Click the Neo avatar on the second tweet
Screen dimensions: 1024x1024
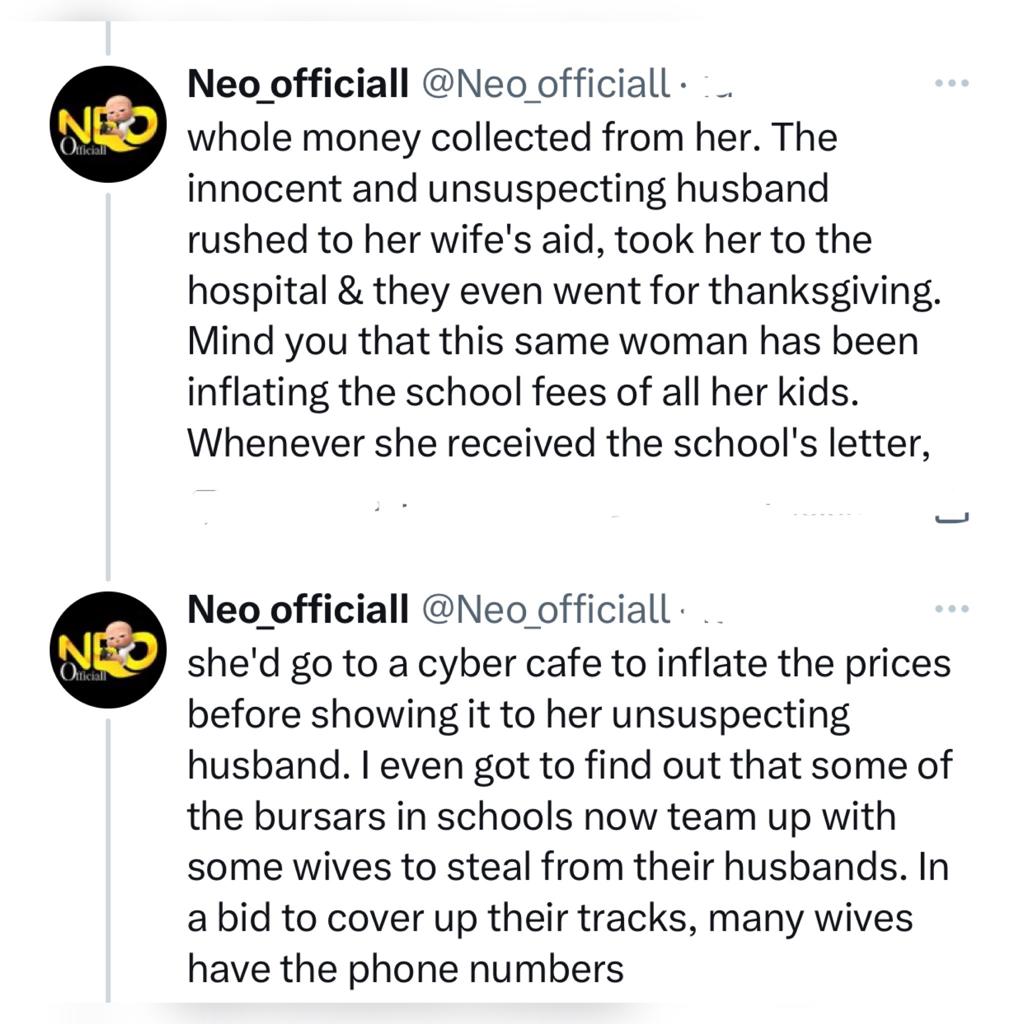[x=108, y=649]
